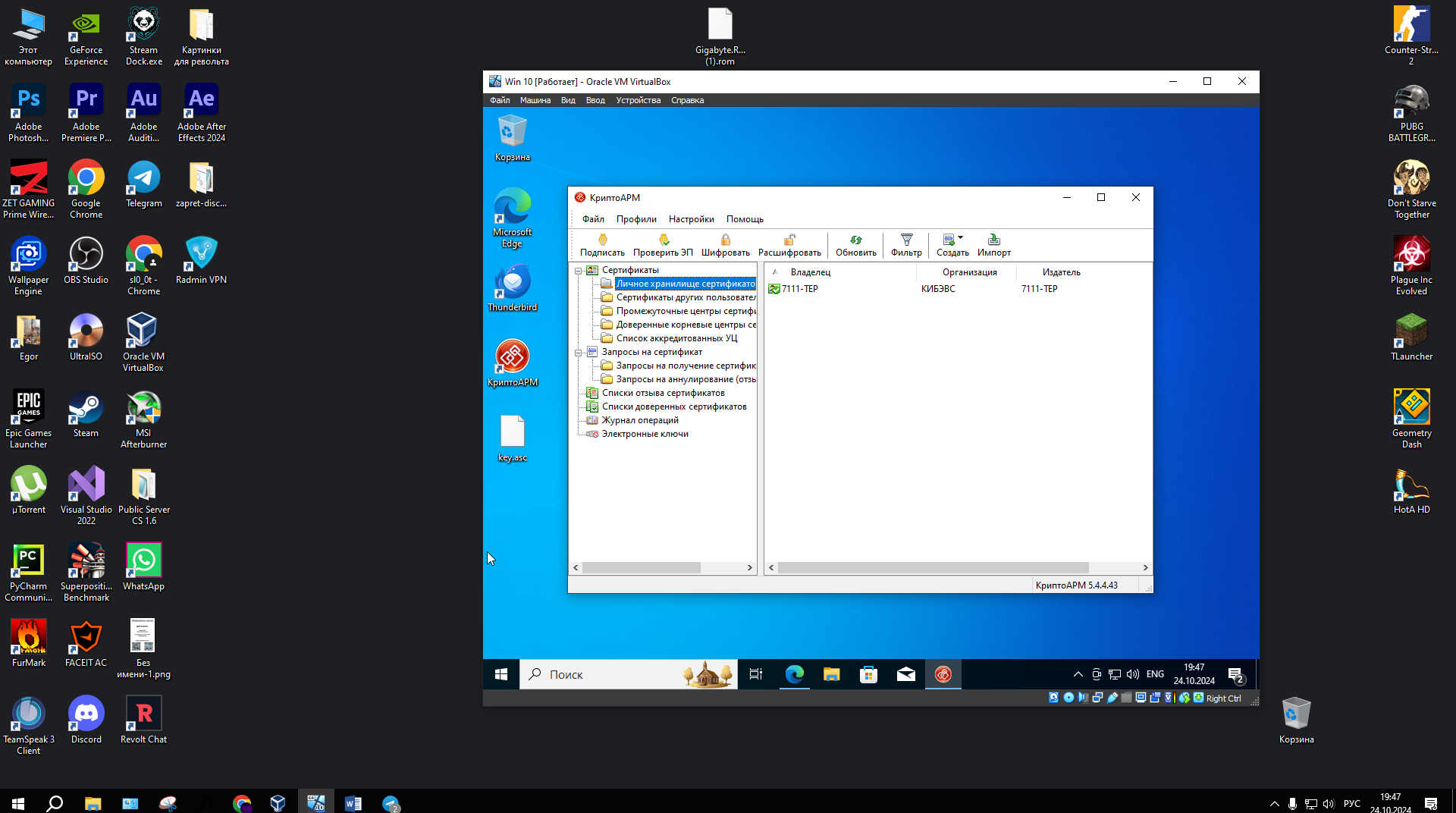Click the КИБЭВС organization cell

938,289
